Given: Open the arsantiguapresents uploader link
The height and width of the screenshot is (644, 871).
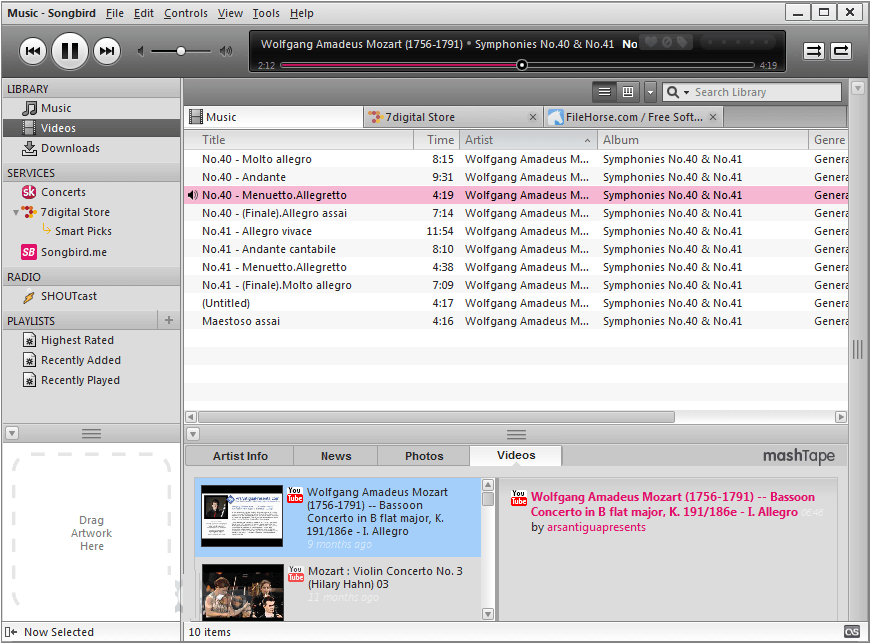Looking at the screenshot, I should point(596,527).
